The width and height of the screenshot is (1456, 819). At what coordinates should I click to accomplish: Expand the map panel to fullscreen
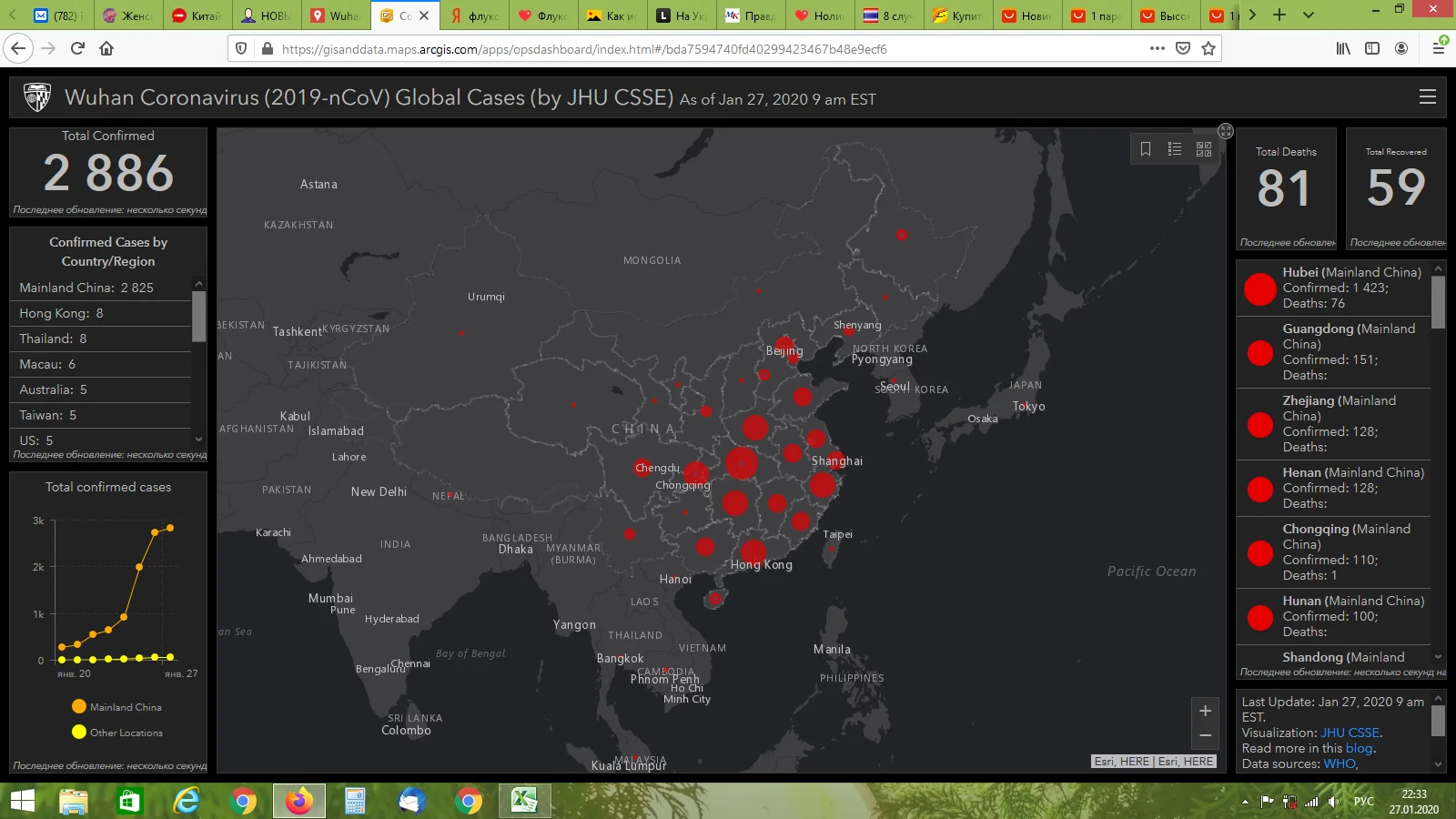click(x=1226, y=131)
